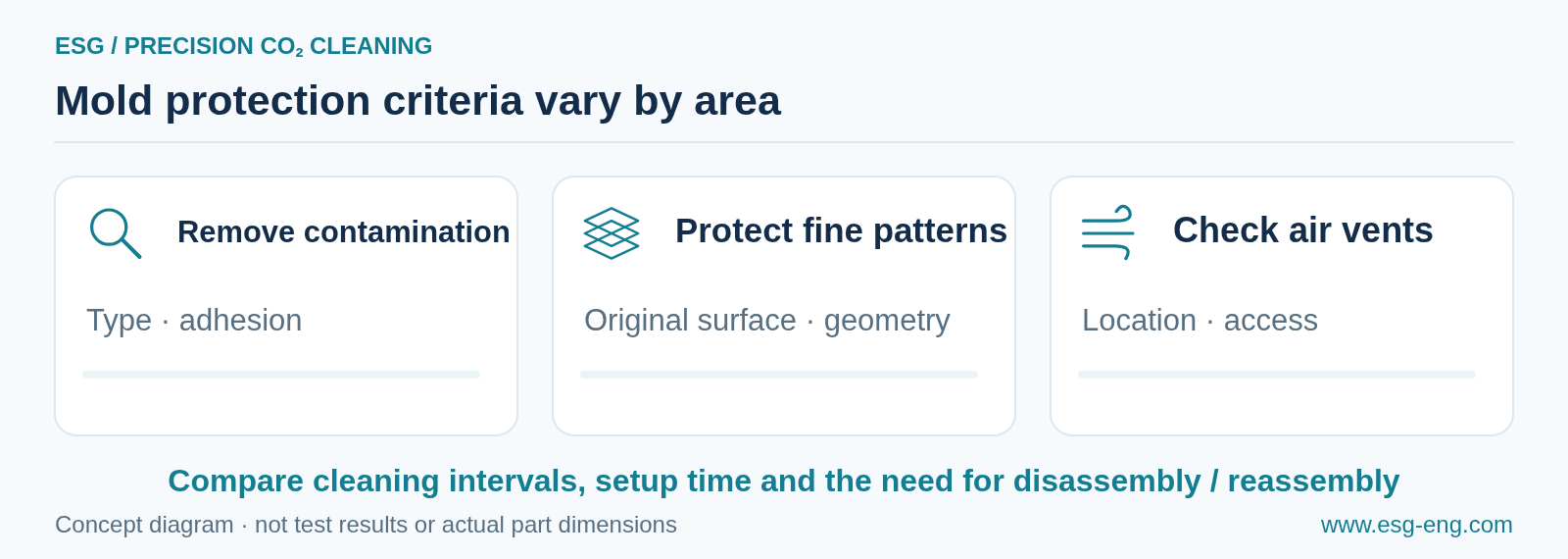Select the Check air vents heading

click(1302, 230)
